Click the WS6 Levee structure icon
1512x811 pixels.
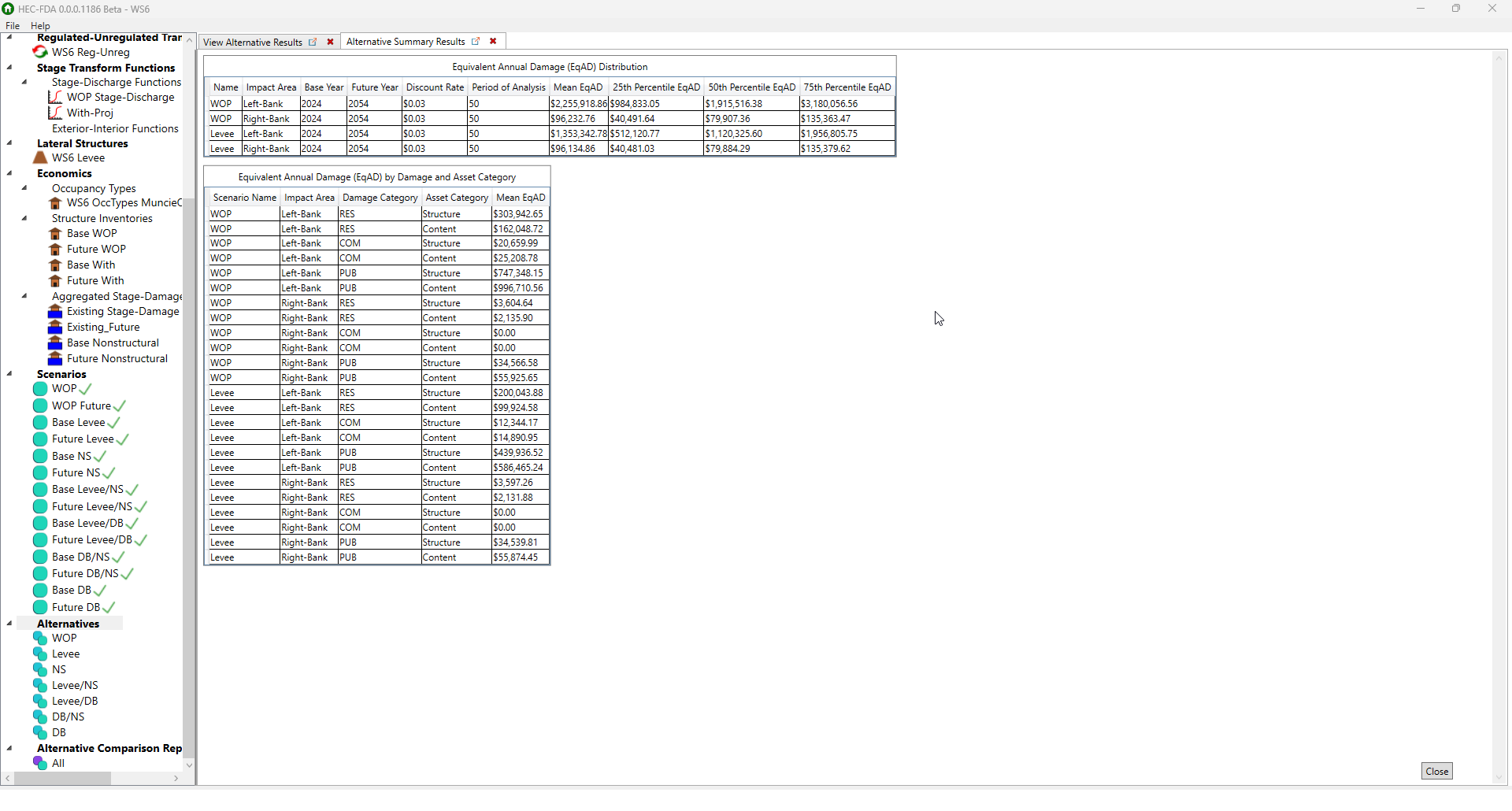40,158
